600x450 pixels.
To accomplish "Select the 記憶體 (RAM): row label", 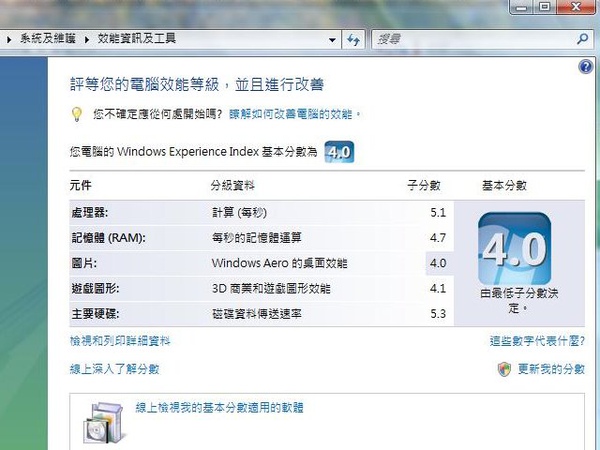I will coord(108,238).
